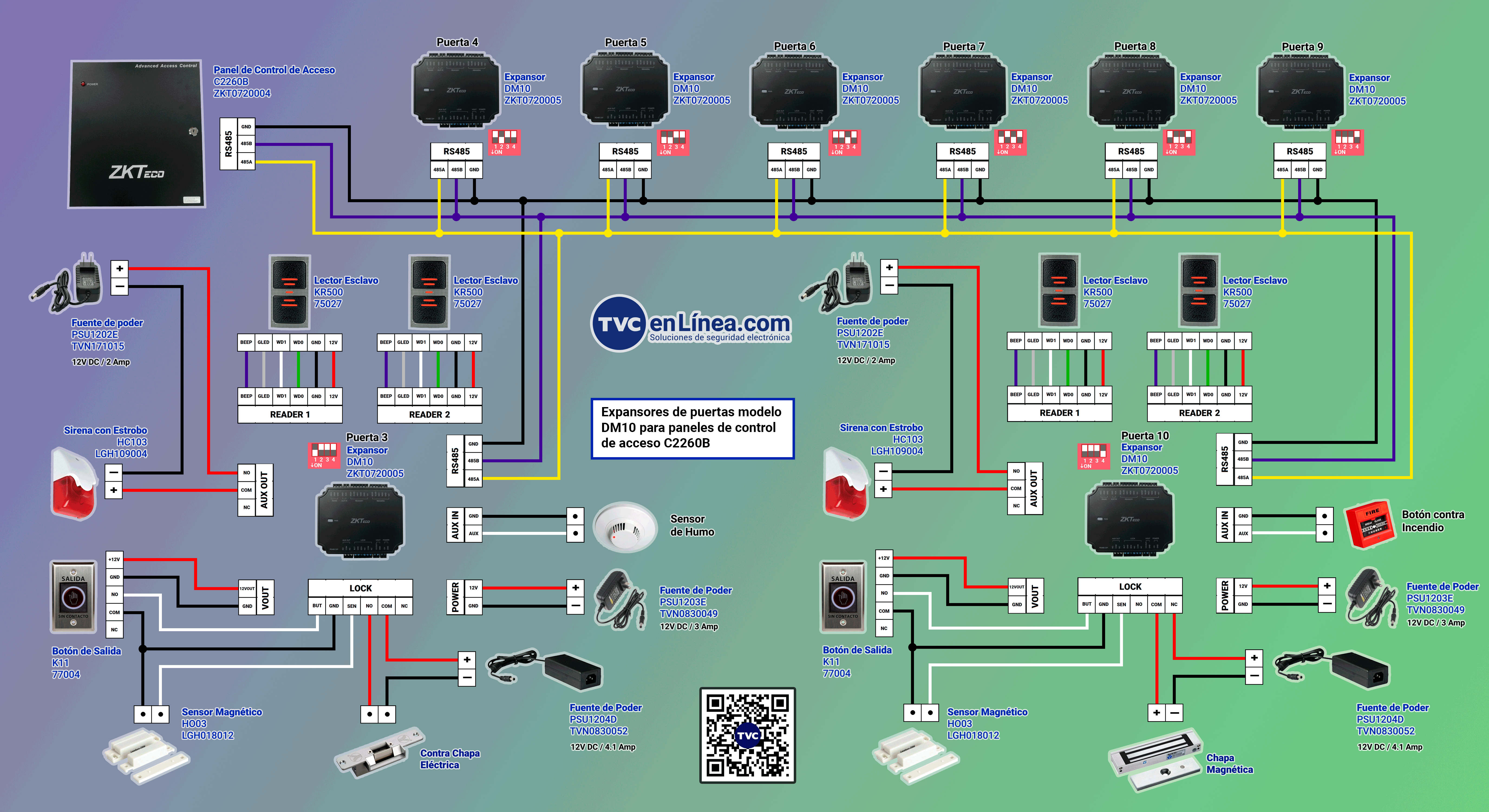Select the Puerta 4 DM10 expander module

[x=456, y=91]
